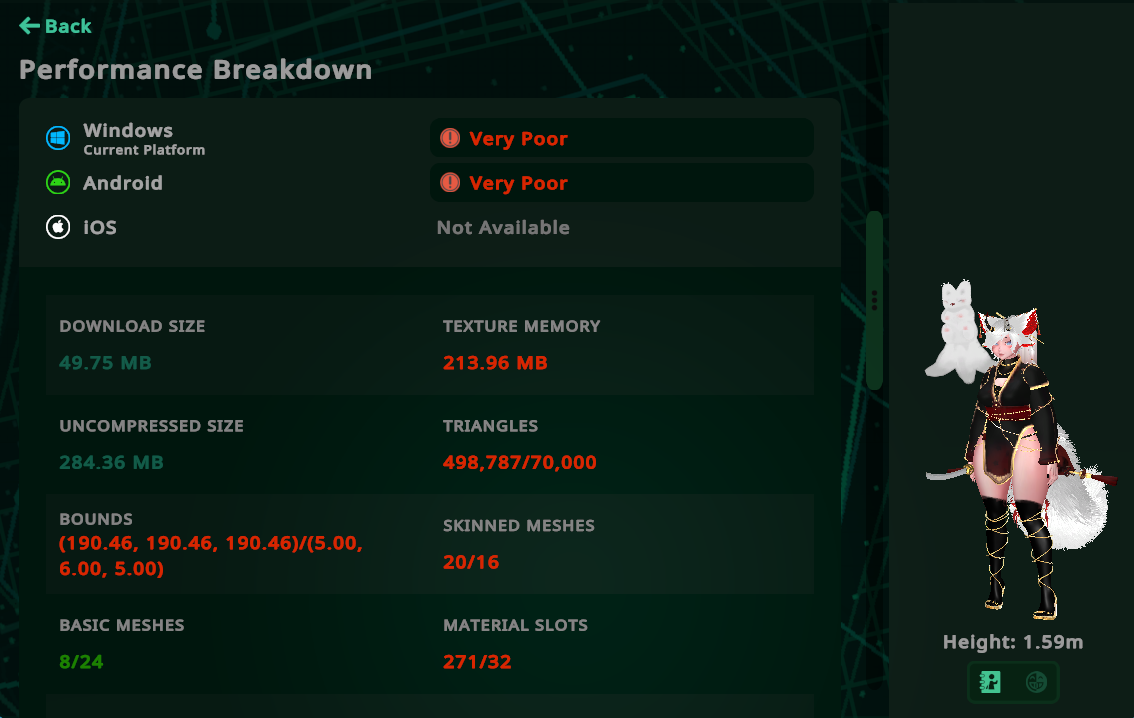Click the Windows platform icon
The image size is (1134, 718).
click(58, 139)
